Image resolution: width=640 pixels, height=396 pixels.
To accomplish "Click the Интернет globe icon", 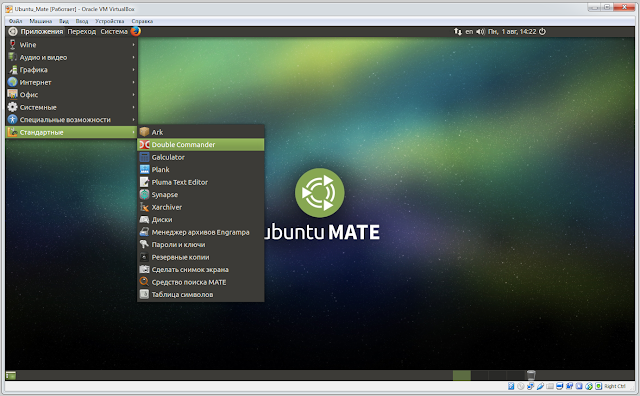I will [13, 82].
